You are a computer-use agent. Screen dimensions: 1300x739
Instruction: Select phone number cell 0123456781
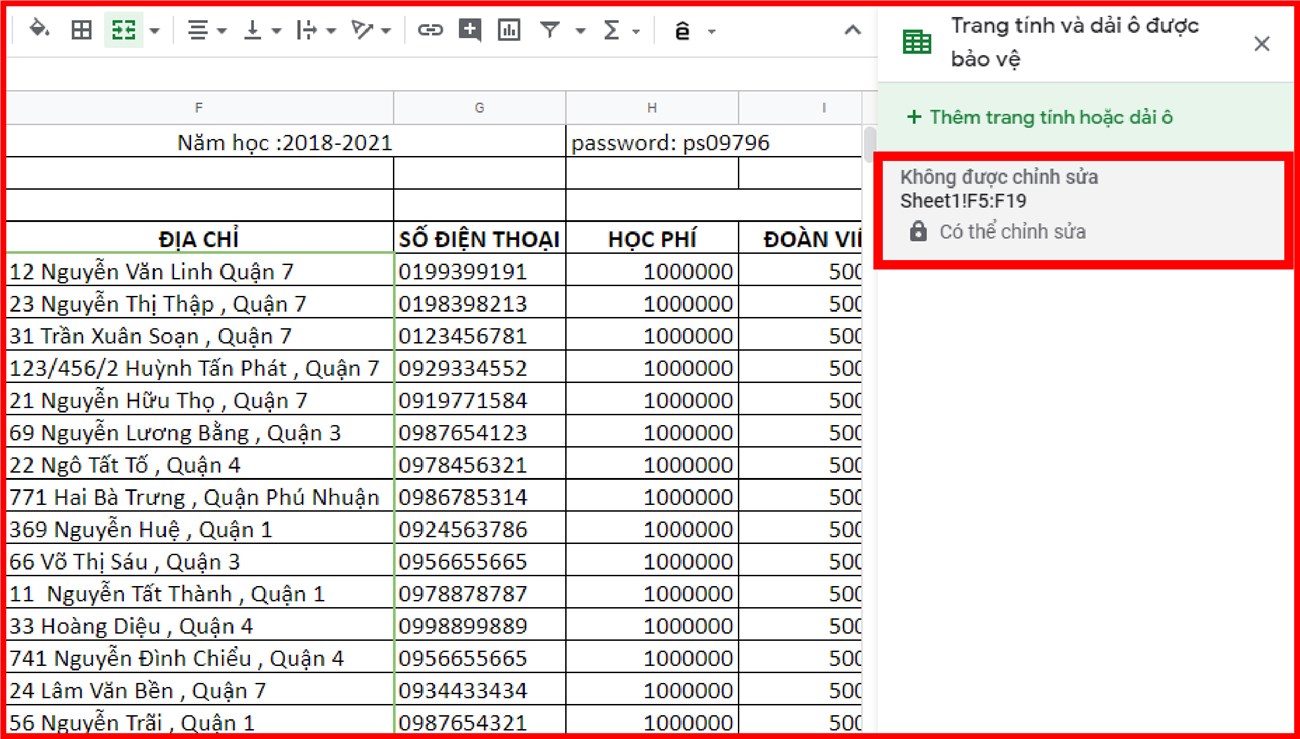click(x=480, y=335)
